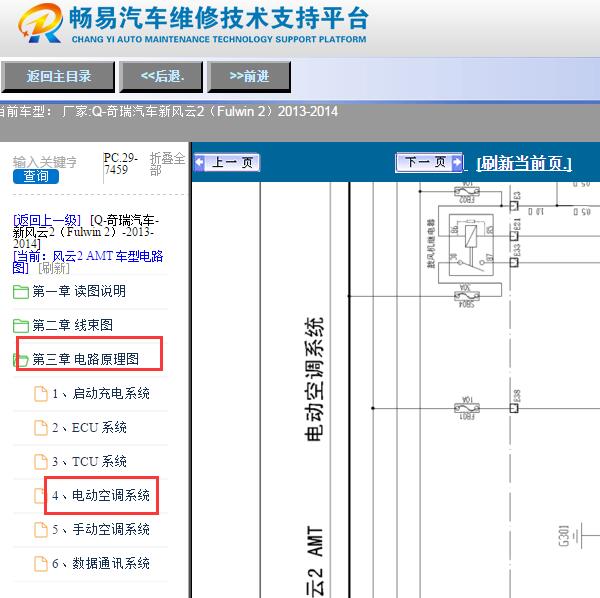Image resolution: width=600 pixels, height=598 pixels.
Task: Click the 电动空调系统 title in the diagram
Action: pos(315,379)
